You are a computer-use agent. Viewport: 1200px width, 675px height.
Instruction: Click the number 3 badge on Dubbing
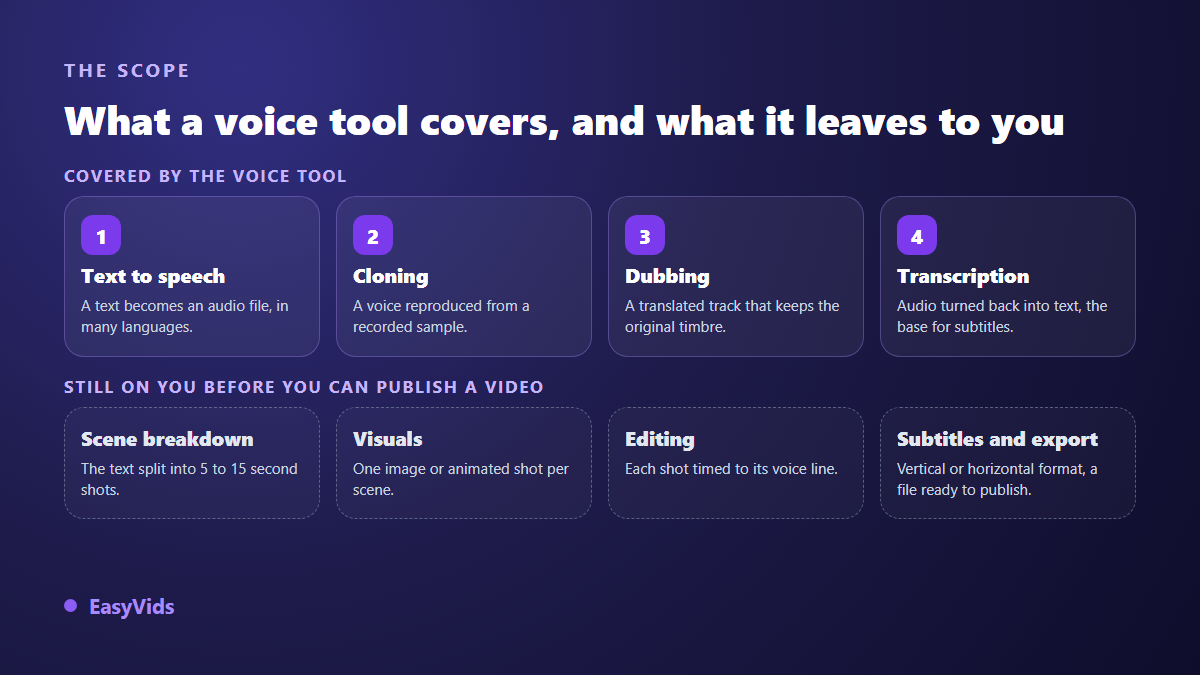click(645, 235)
